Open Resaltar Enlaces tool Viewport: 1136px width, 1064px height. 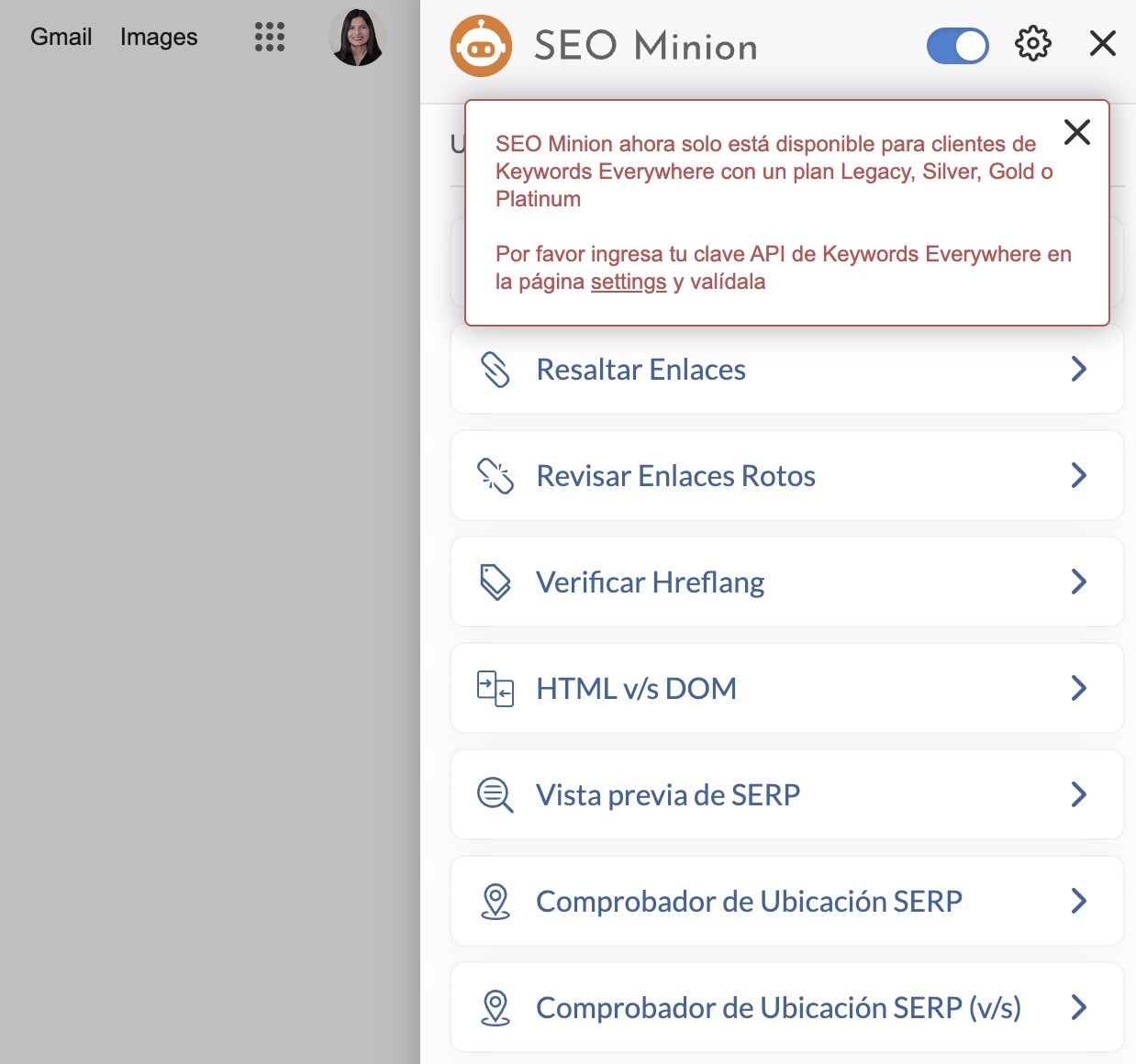[x=786, y=369]
